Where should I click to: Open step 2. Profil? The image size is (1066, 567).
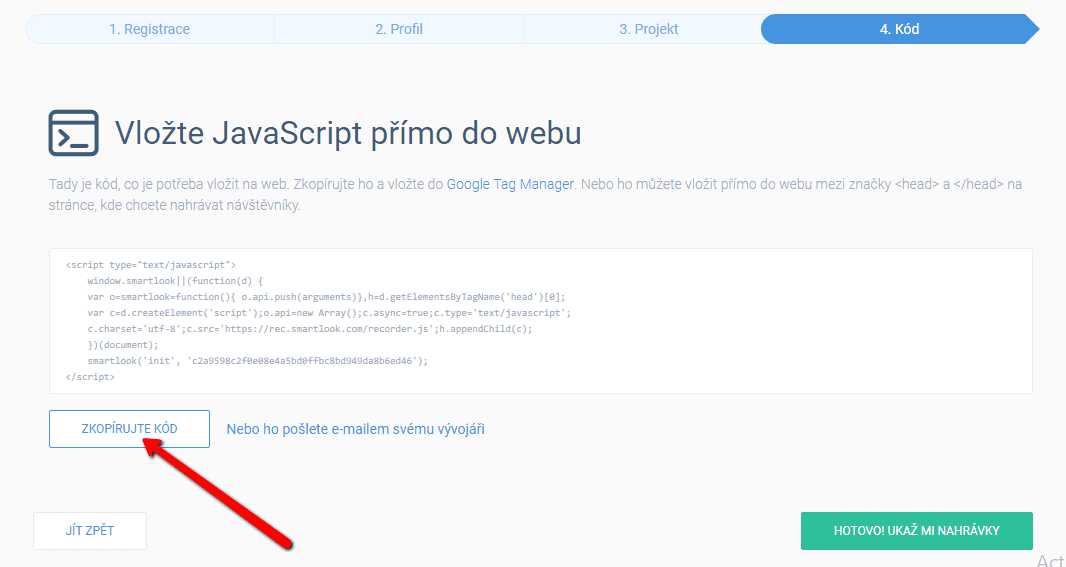[x=399, y=29]
